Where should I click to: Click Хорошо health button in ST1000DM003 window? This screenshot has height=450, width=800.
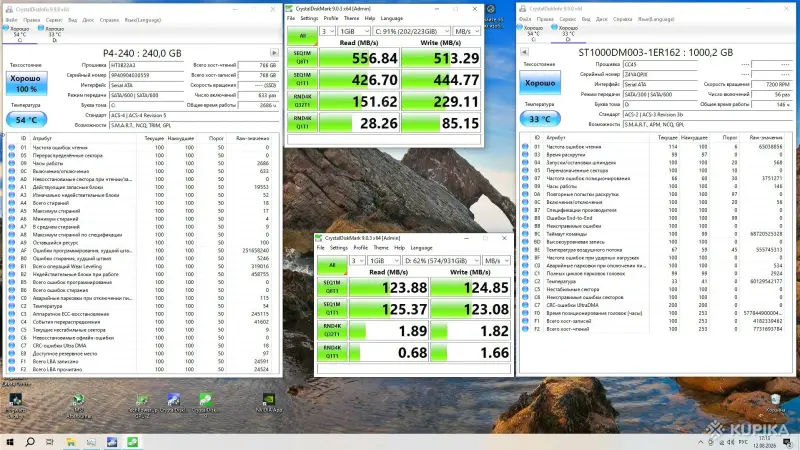click(x=540, y=83)
